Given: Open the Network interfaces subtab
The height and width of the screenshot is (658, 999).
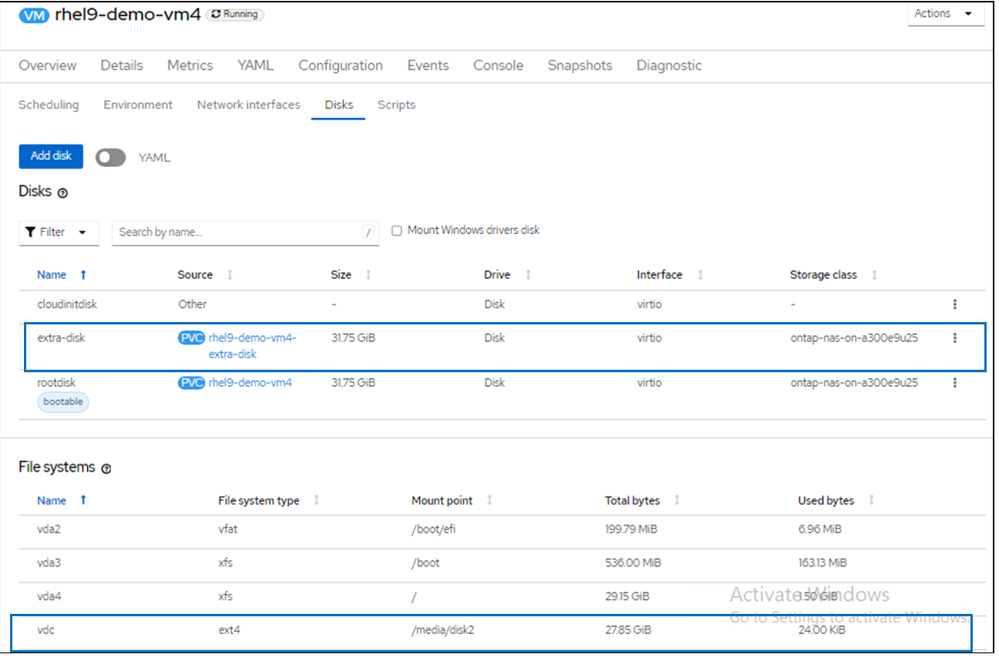Looking at the screenshot, I should click(248, 105).
